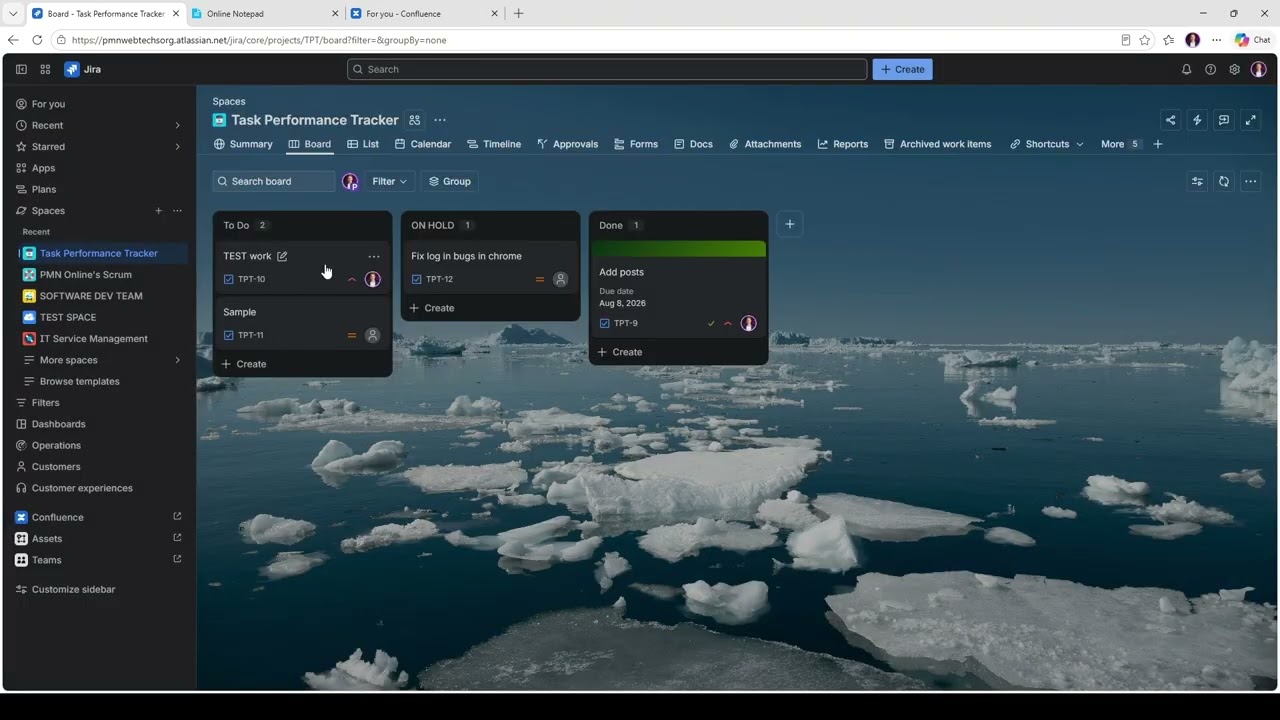Screen dimensions: 1280x720
Task: Open the Calendar tab
Action: 422,144
